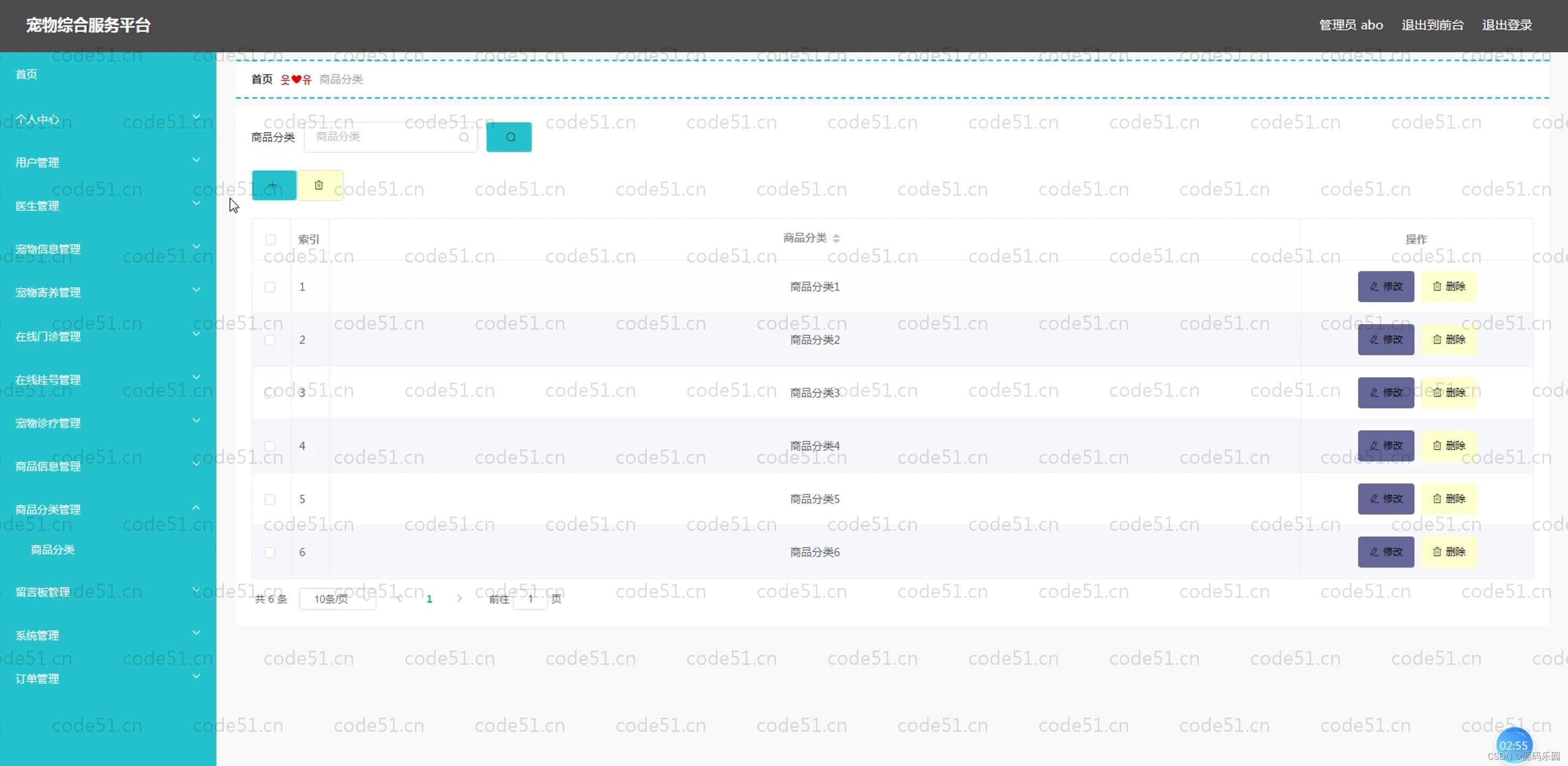Image resolution: width=1568 pixels, height=766 pixels.
Task: Check the checkbox for row 2
Action: (x=270, y=340)
